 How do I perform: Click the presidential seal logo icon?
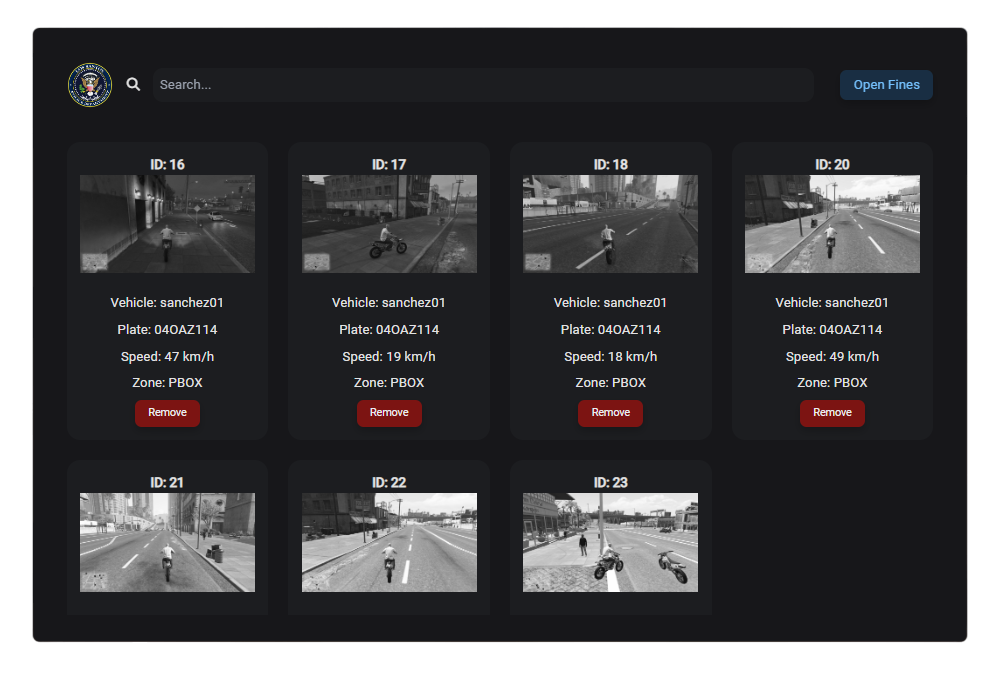90,85
